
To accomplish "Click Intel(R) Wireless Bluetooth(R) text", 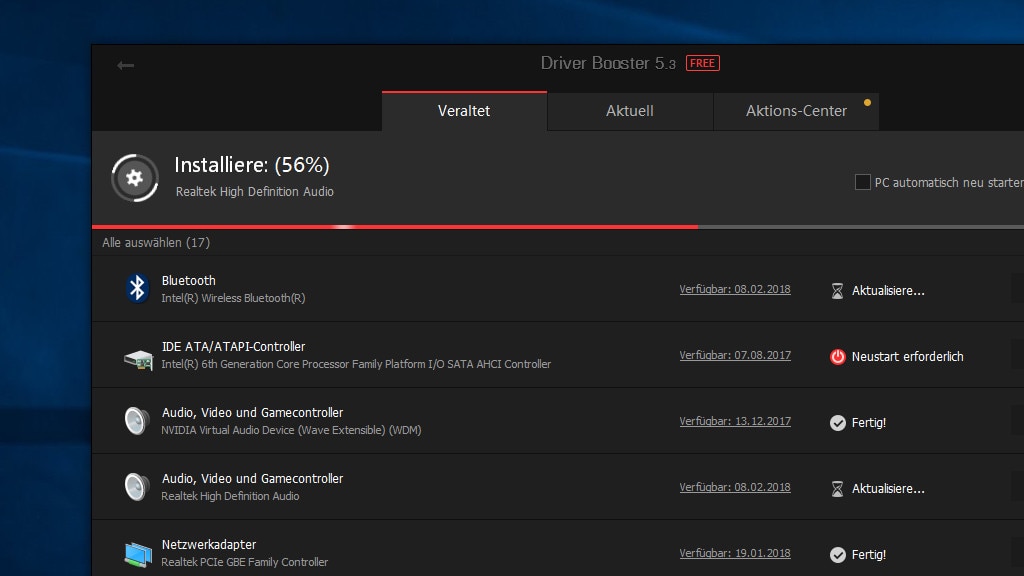I will pyautogui.click(x=233, y=298).
